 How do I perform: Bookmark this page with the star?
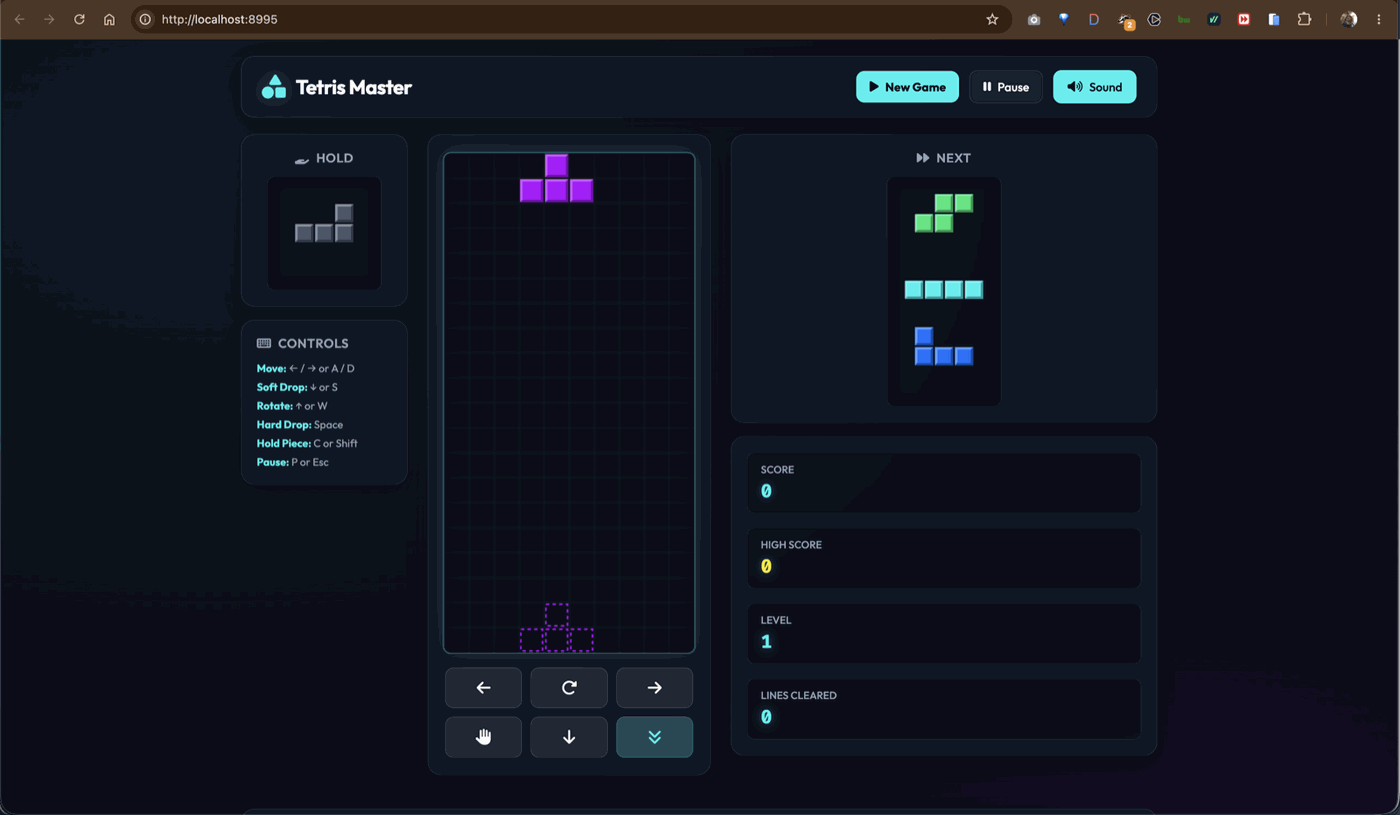click(x=992, y=19)
